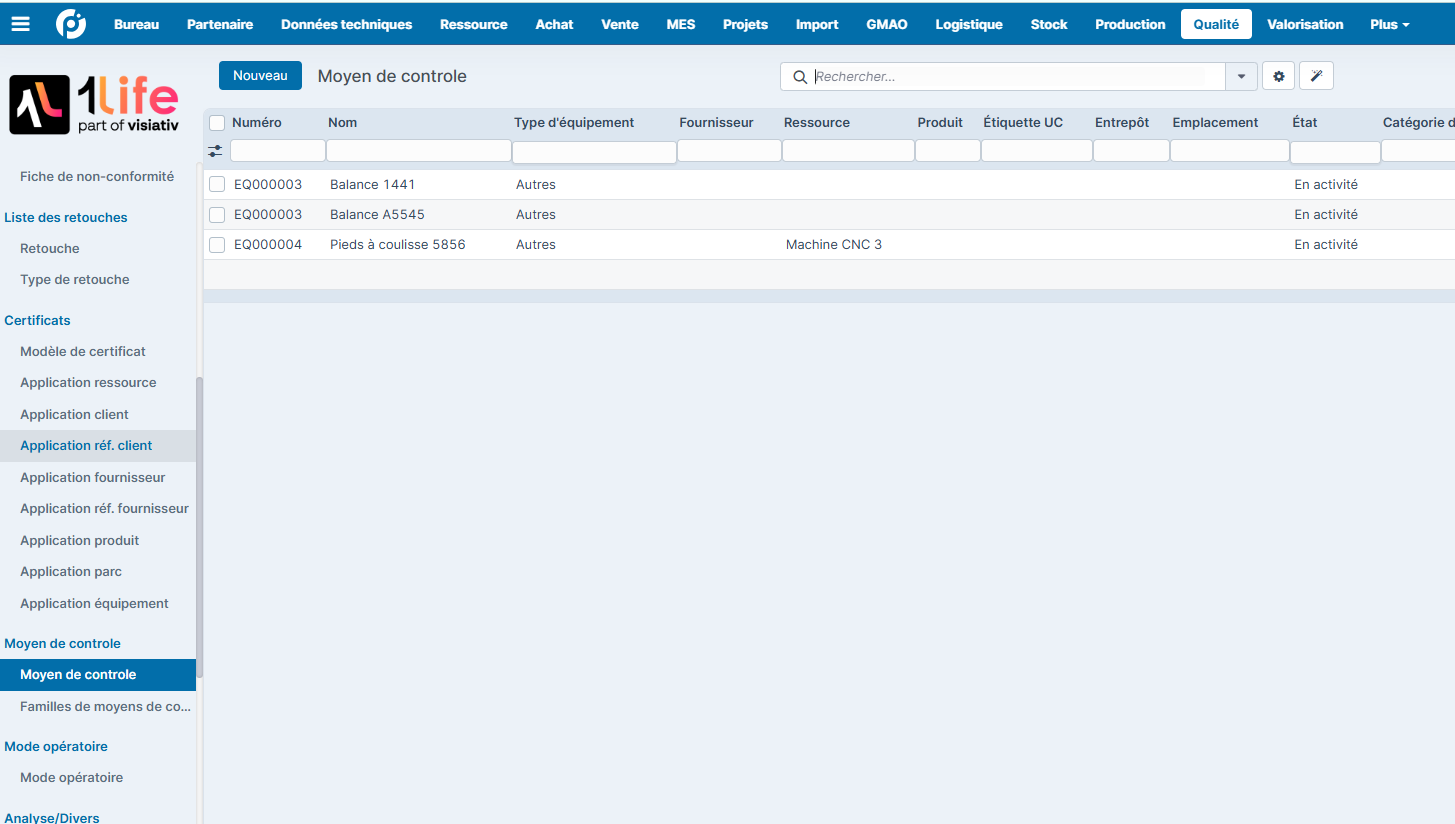The height and width of the screenshot is (824, 1455).
Task: Open Application client in the sidebar
Action: 75,414
